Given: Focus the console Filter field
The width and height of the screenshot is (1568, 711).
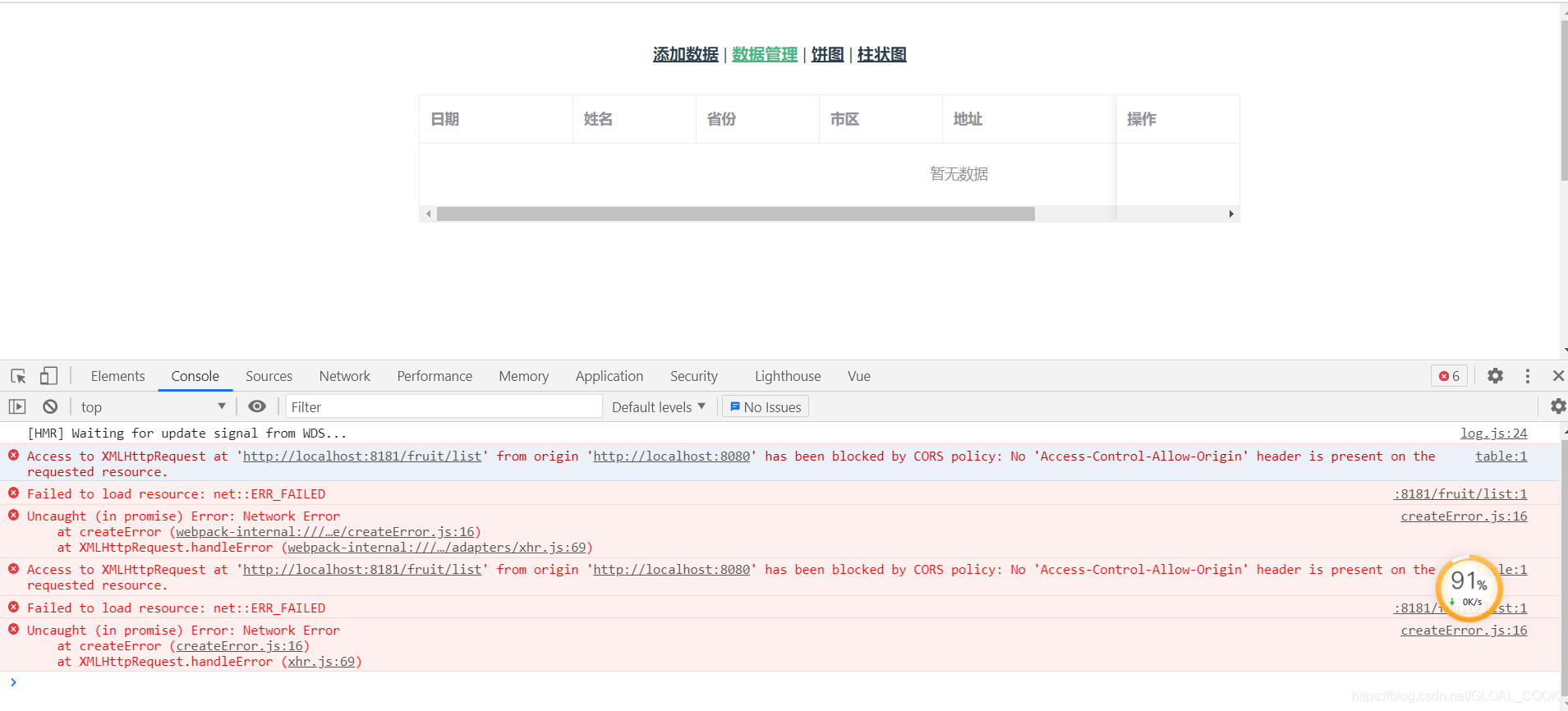Looking at the screenshot, I should click(444, 406).
